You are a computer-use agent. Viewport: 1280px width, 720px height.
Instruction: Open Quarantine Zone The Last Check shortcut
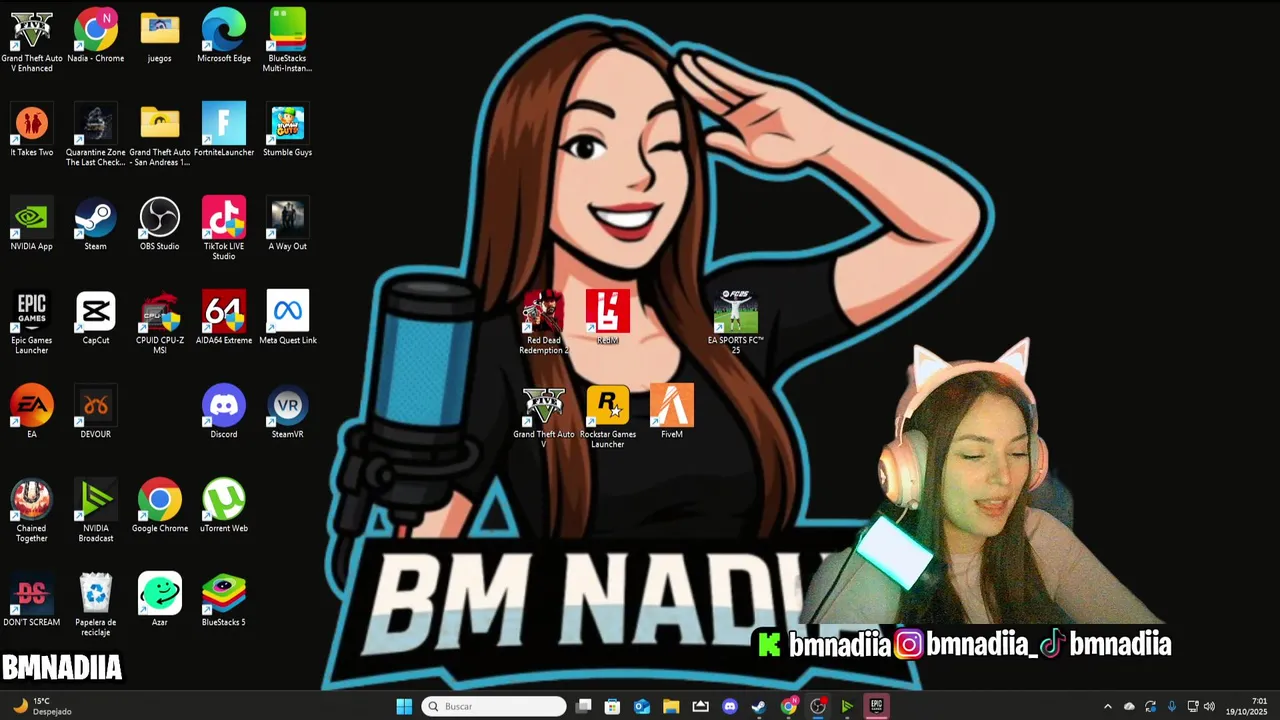(96, 134)
